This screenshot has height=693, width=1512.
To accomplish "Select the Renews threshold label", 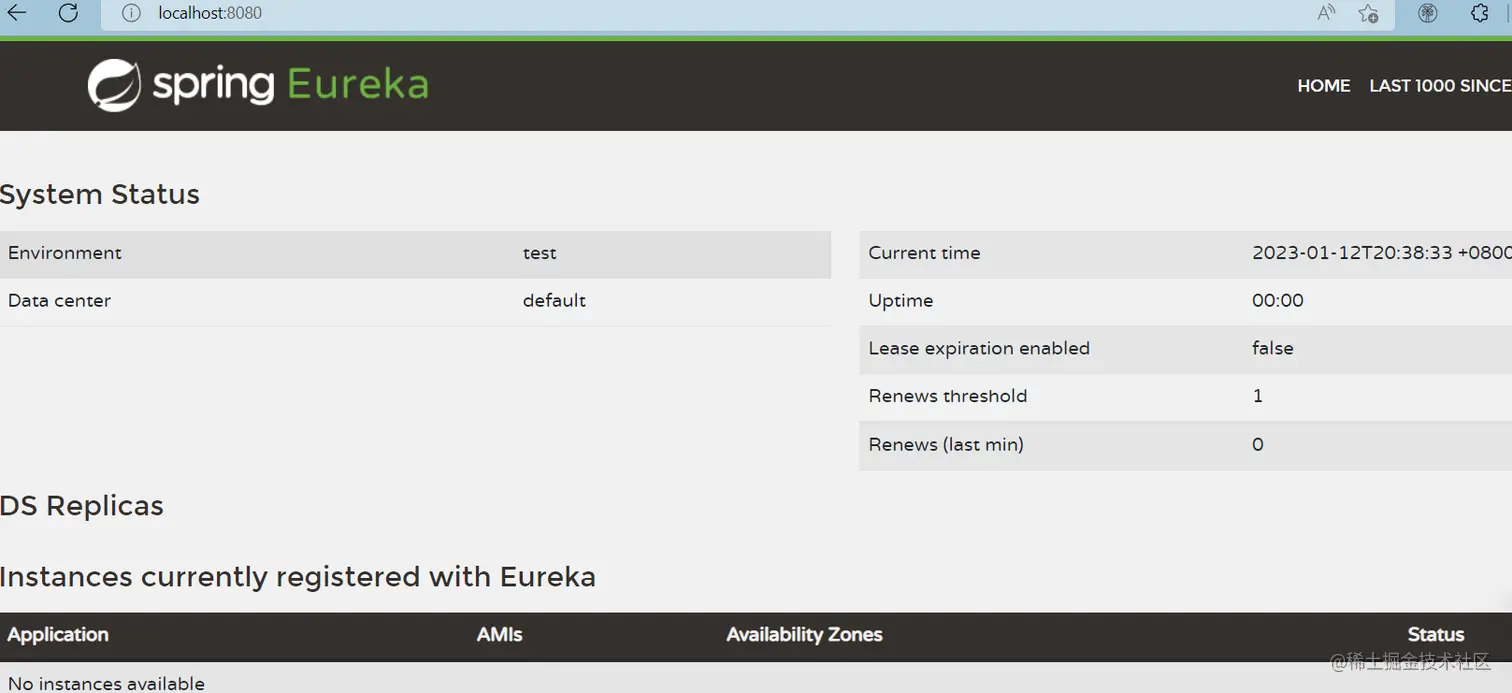I will click(948, 396).
